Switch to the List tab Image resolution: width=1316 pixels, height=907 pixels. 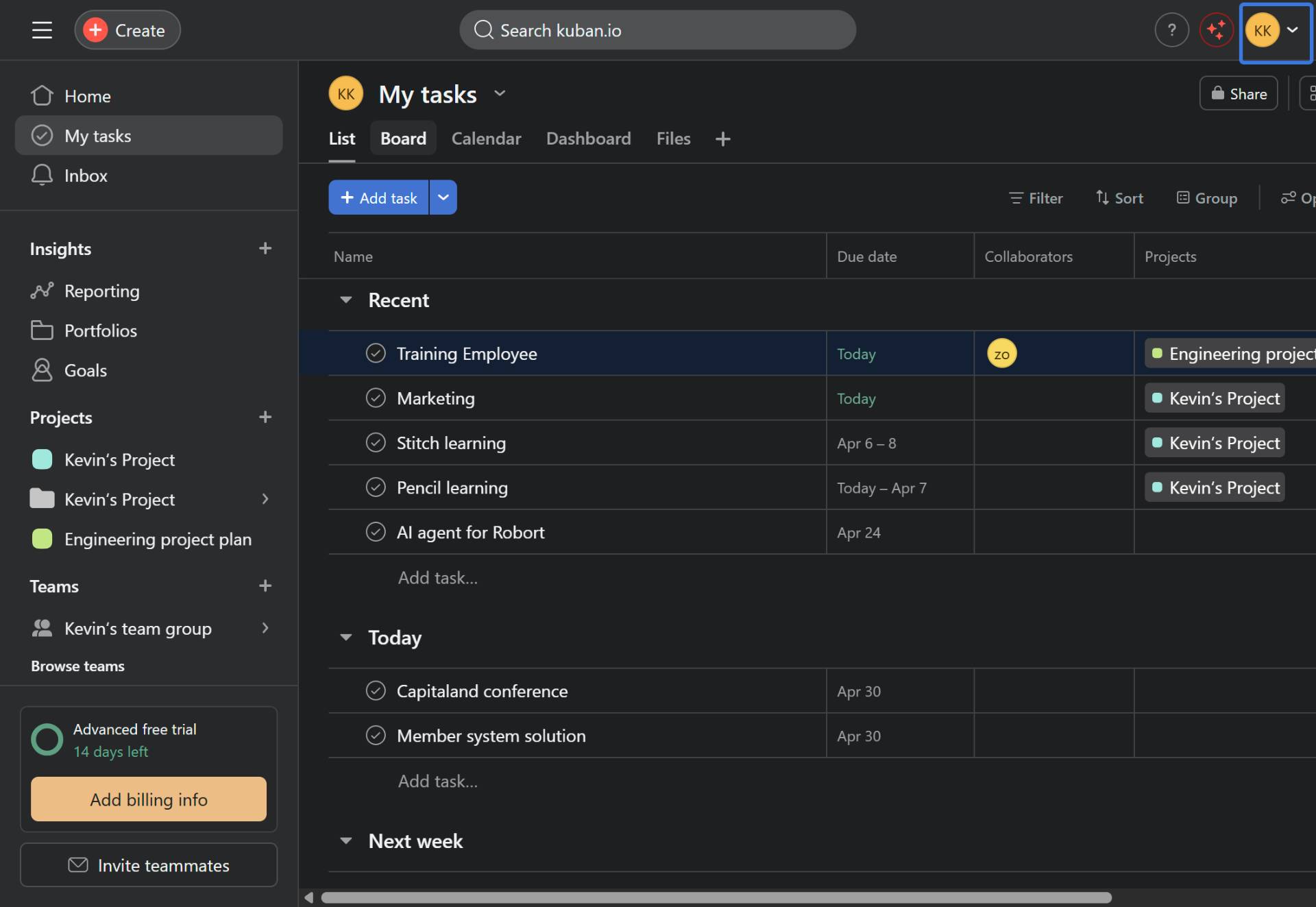click(x=342, y=139)
